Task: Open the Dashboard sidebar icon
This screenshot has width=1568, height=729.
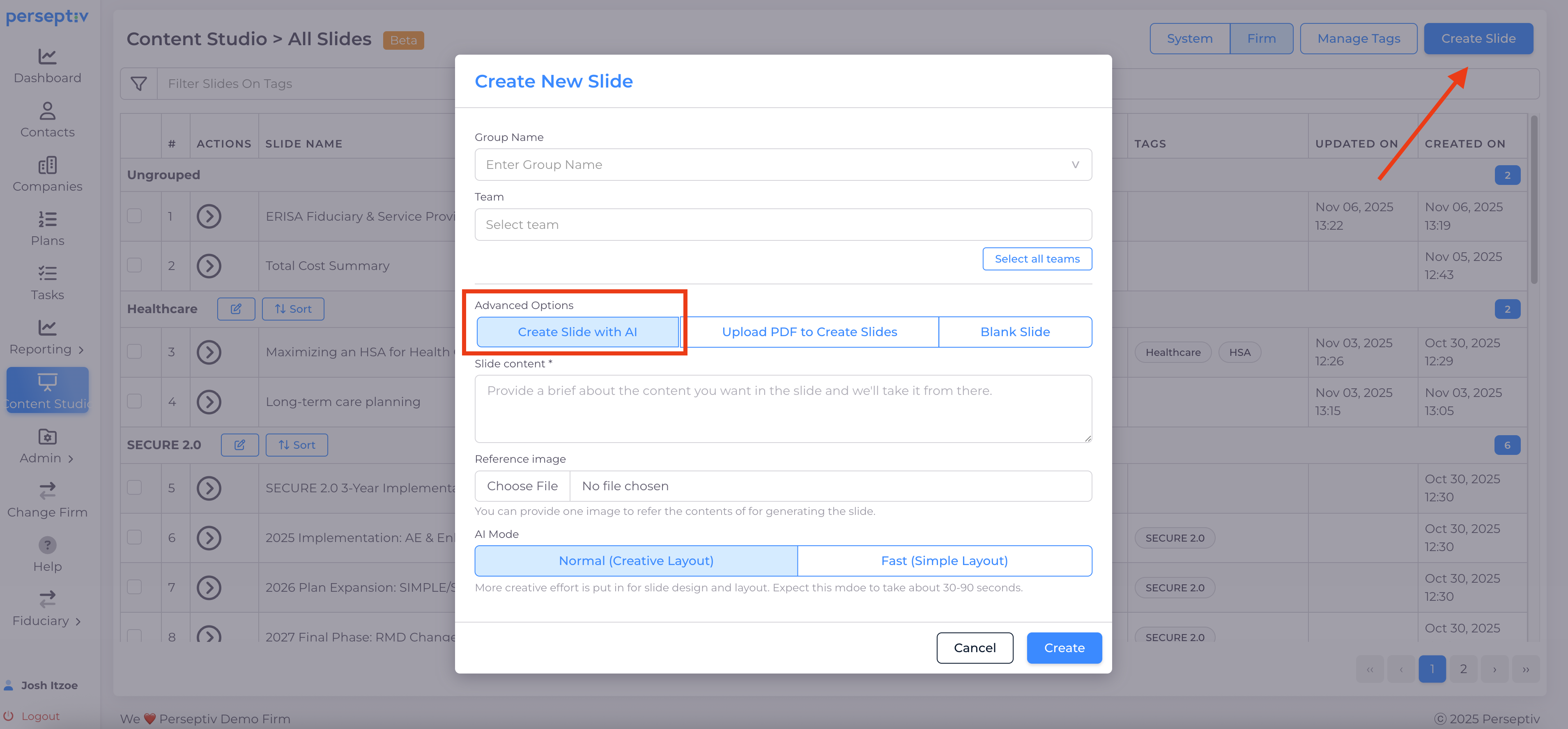Action: pos(47,57)
